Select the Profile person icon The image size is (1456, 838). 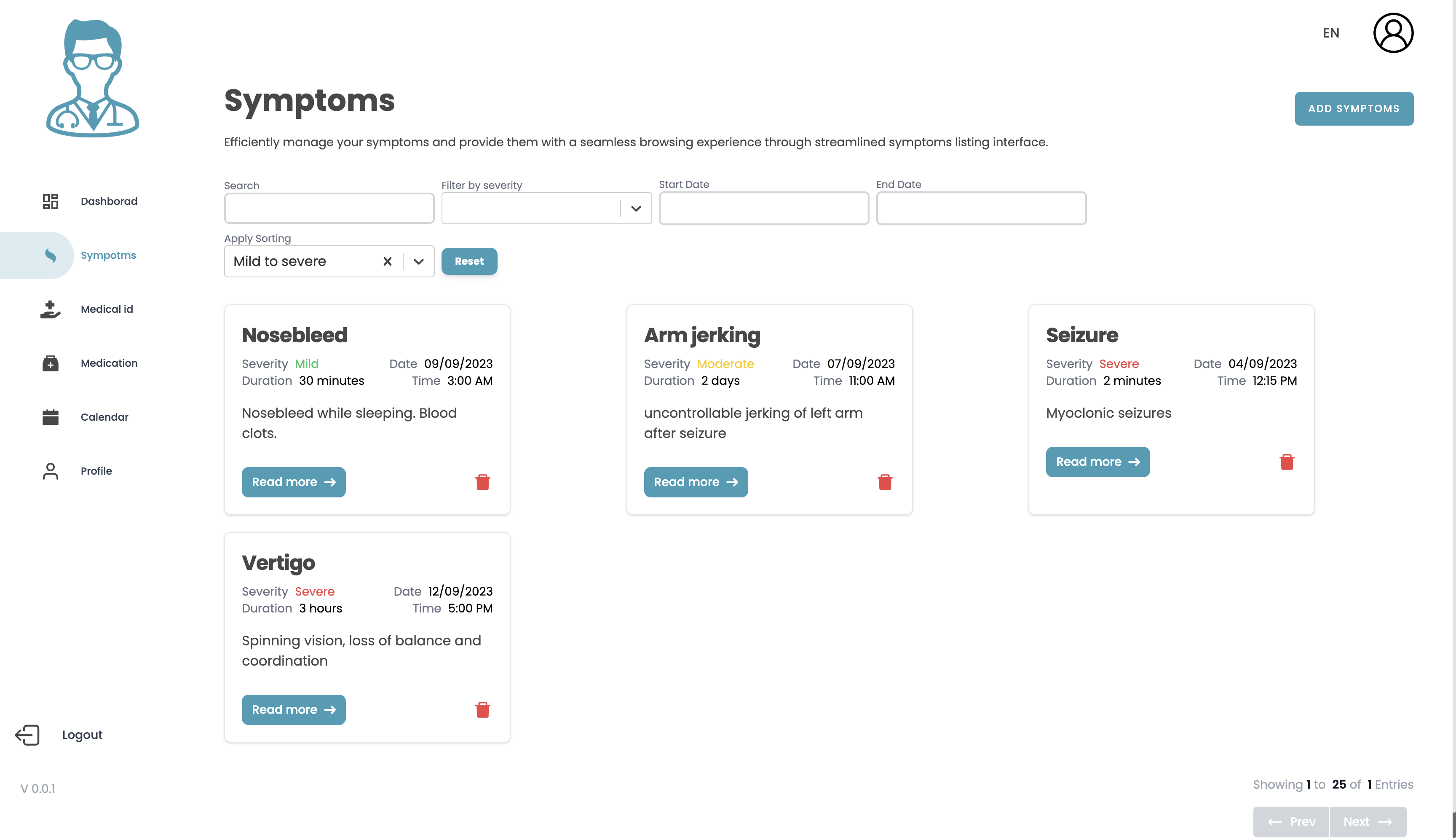pyautogui.click(x=50, y=470)
